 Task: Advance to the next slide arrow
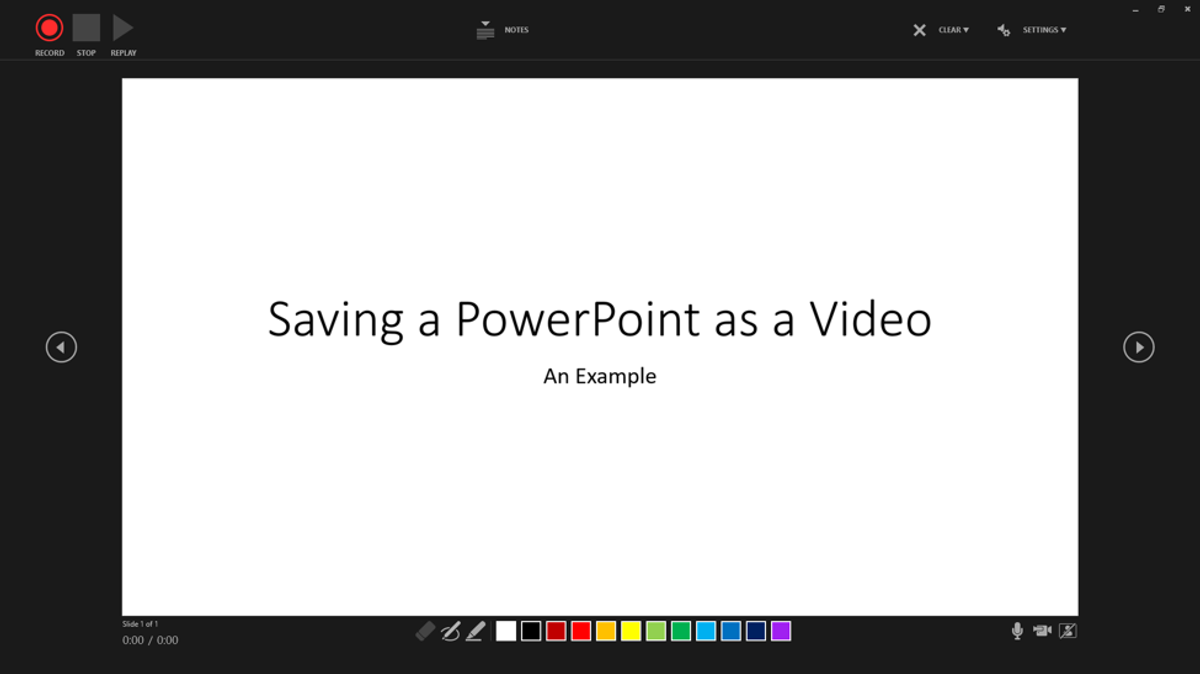point(1139,347)
